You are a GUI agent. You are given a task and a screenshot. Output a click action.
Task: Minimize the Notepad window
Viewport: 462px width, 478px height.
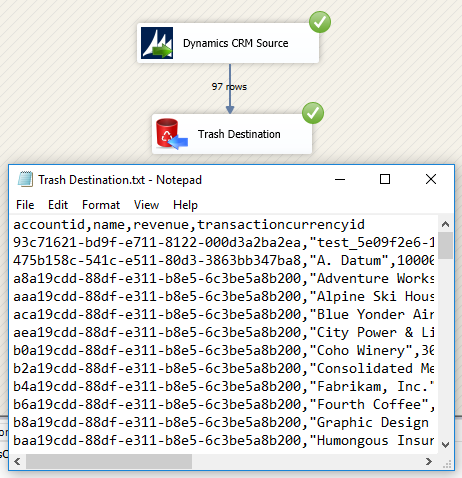tap(340, 179)
